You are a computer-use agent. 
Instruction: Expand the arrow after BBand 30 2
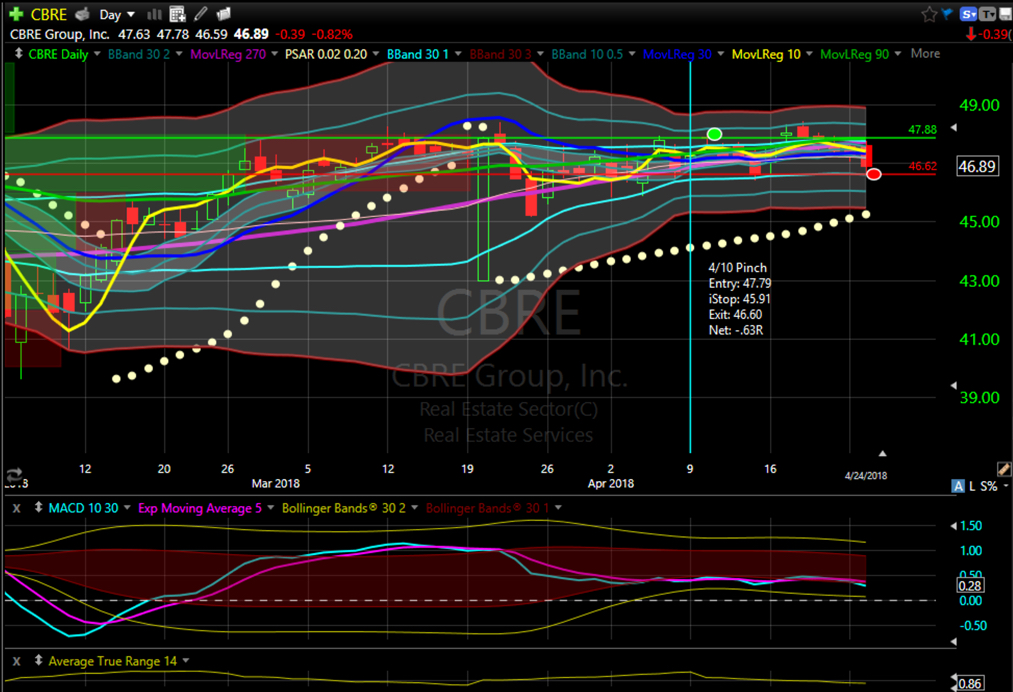tap(179, 54)
